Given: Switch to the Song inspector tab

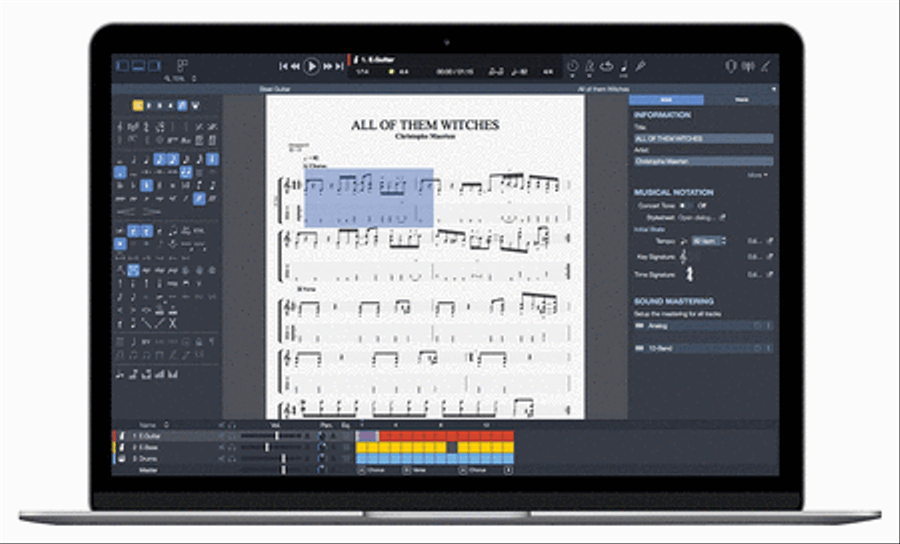Looking at the screenshot, I should [666, 100].
